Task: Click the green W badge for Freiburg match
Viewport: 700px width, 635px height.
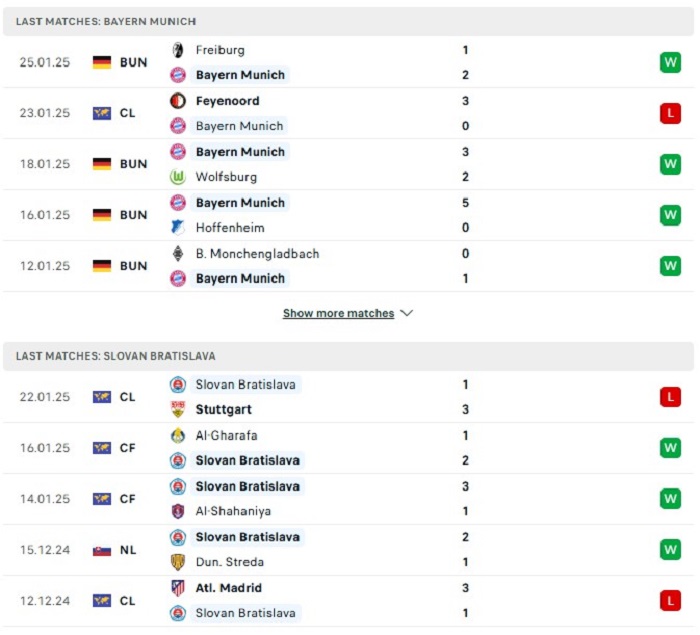Action: (x=670, y=63)
